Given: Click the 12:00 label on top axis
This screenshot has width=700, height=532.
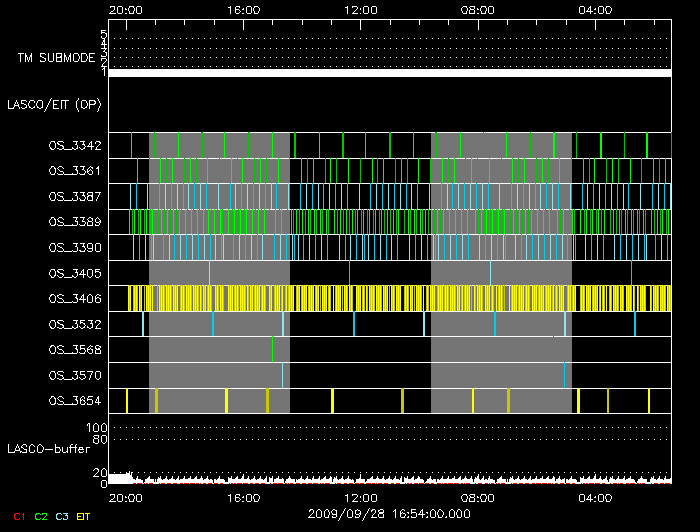Looking at the screenshot, I should point(360,9).
